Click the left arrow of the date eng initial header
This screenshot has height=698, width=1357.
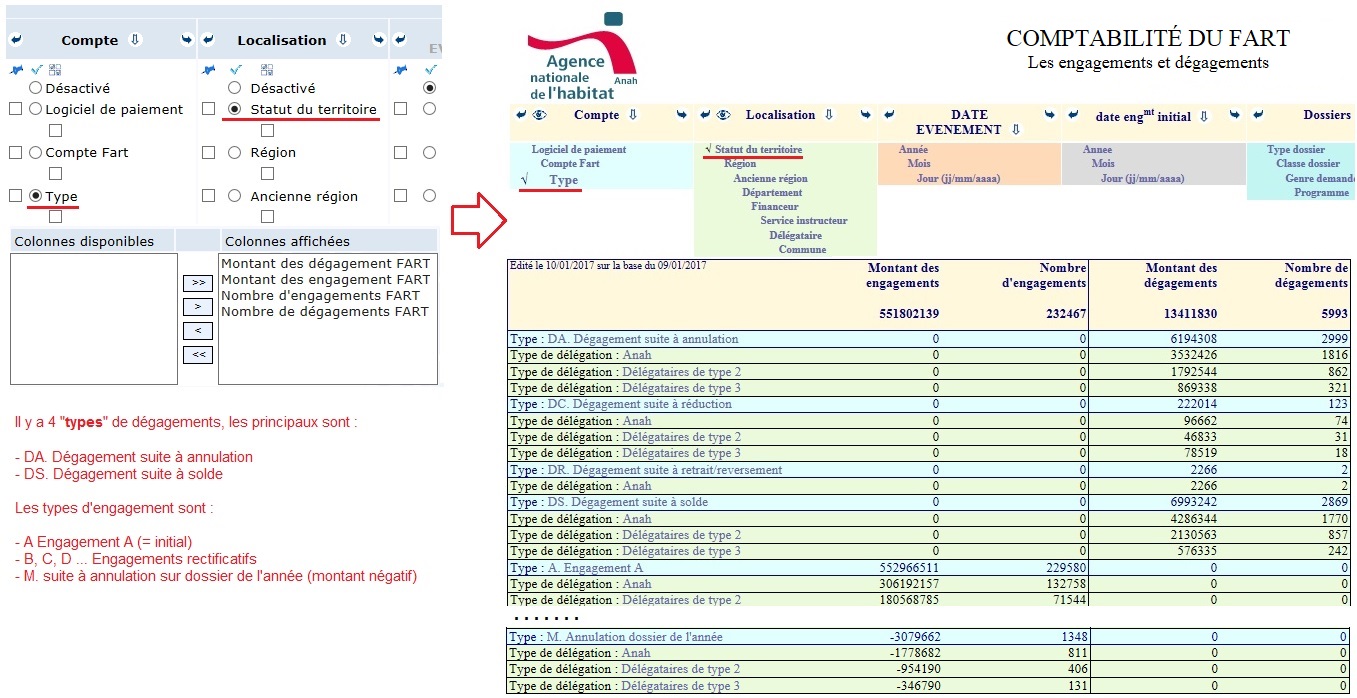pos(1073,115)
